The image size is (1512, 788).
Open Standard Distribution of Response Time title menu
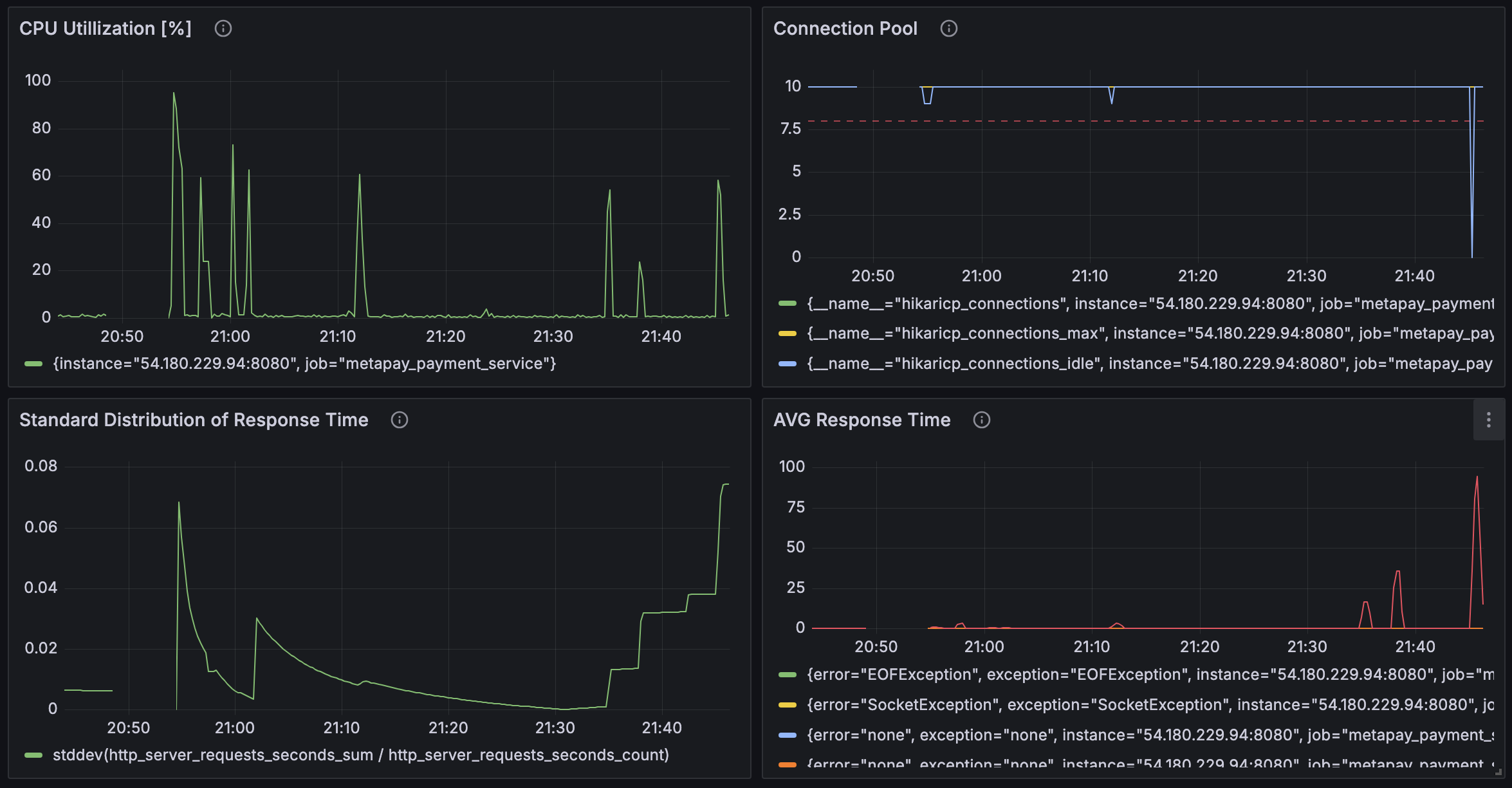point(194,420)
